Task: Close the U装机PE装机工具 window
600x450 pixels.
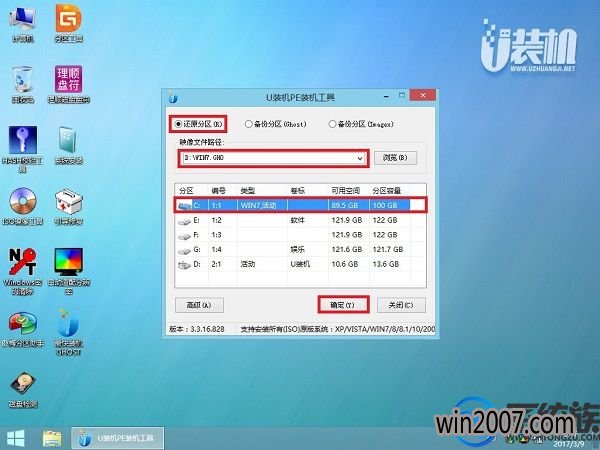Action: click(x=422, y=95)
